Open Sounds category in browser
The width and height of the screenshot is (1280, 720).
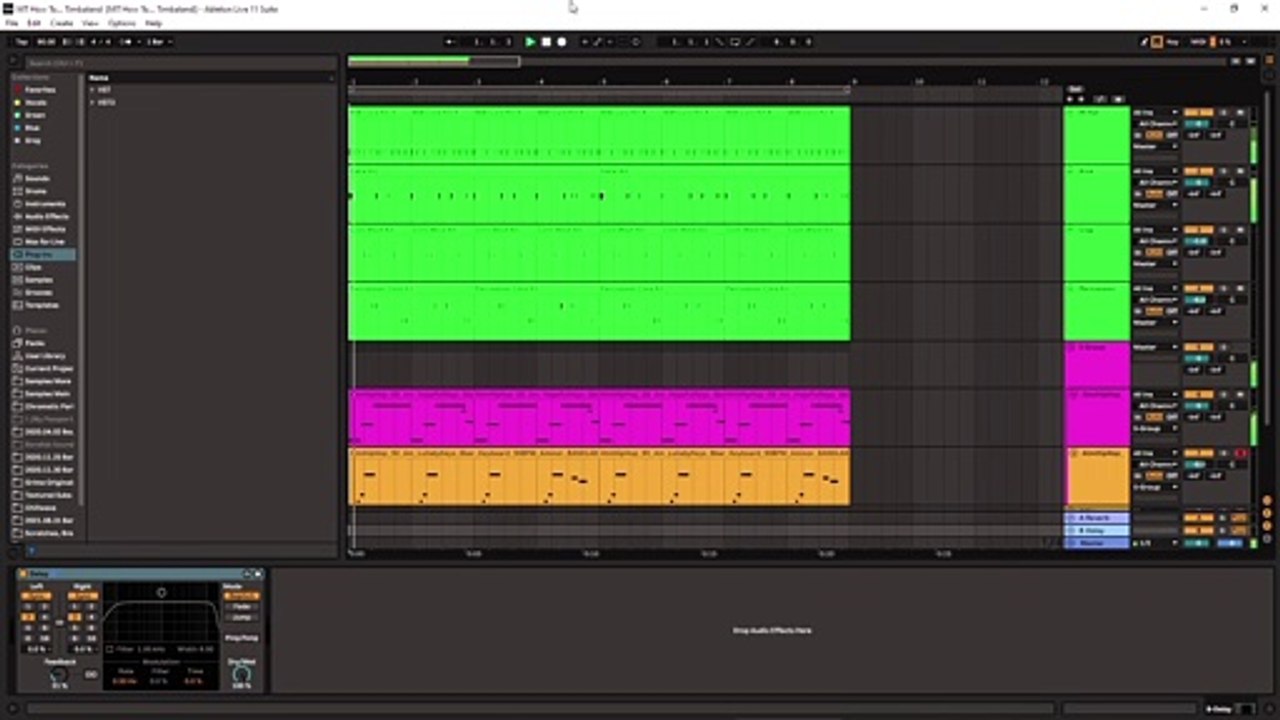[x=37, y=178]
